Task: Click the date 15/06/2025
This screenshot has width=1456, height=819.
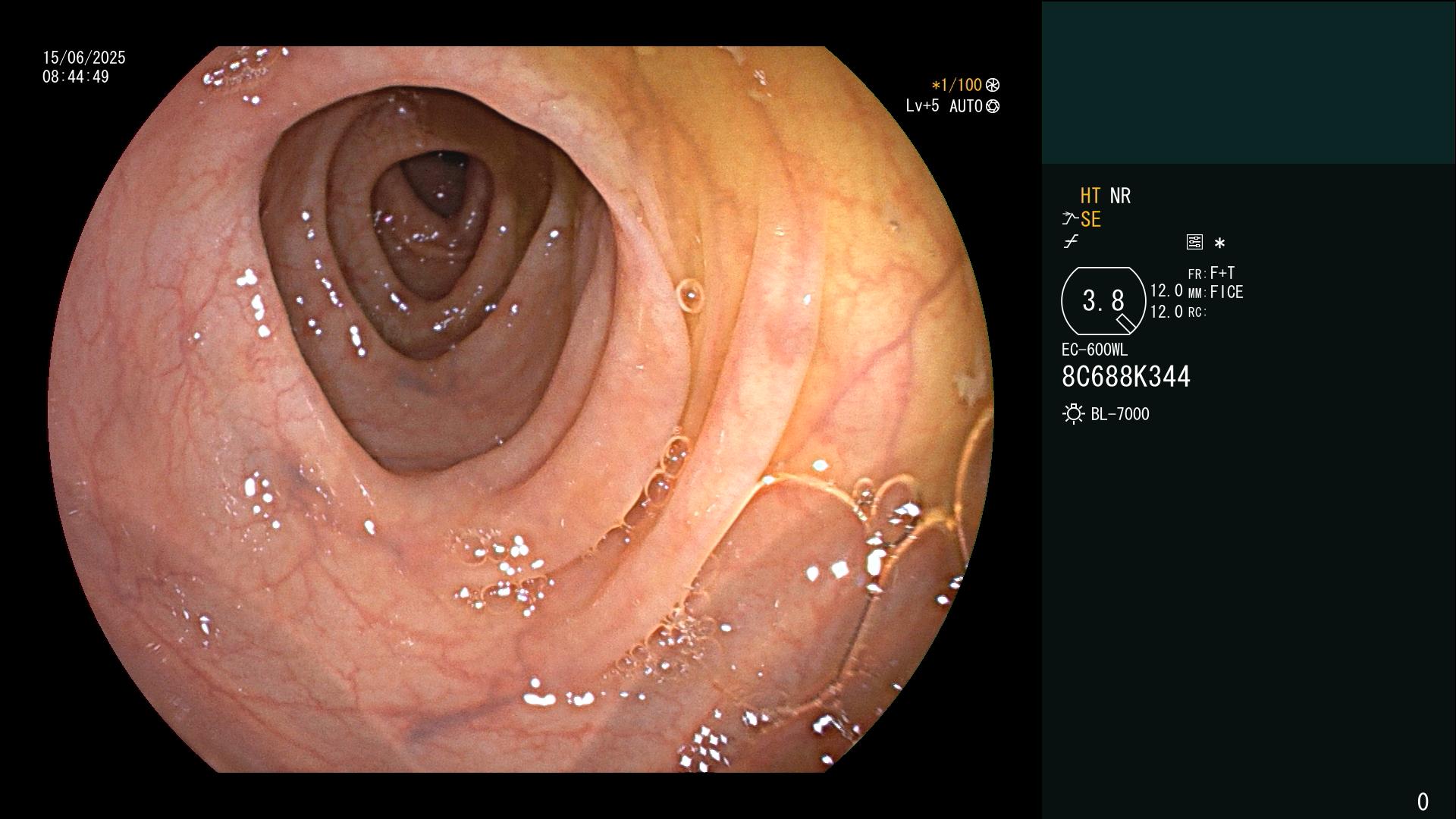Action: 84,58
